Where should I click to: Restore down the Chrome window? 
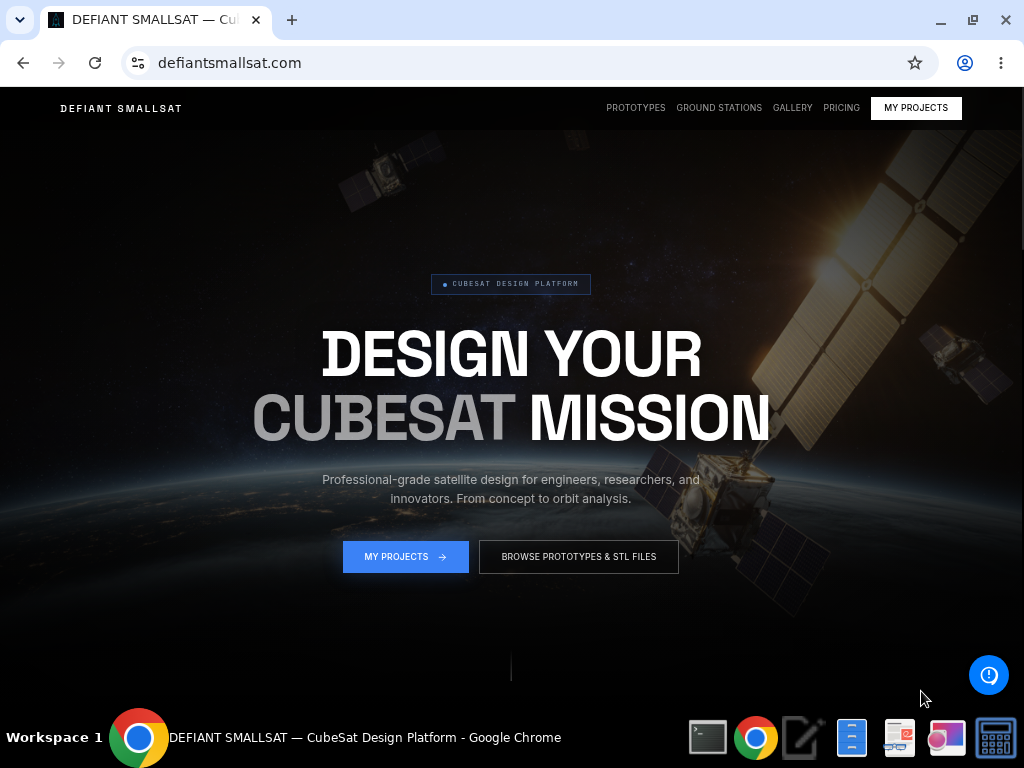(973, 20)
